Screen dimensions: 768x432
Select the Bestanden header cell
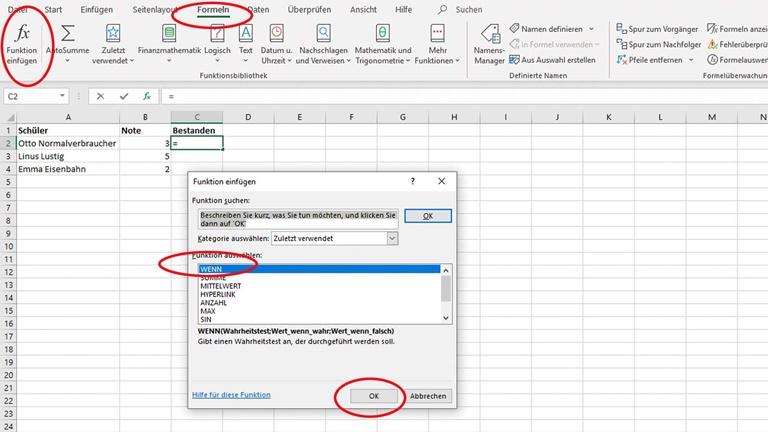tap(197, 130)
